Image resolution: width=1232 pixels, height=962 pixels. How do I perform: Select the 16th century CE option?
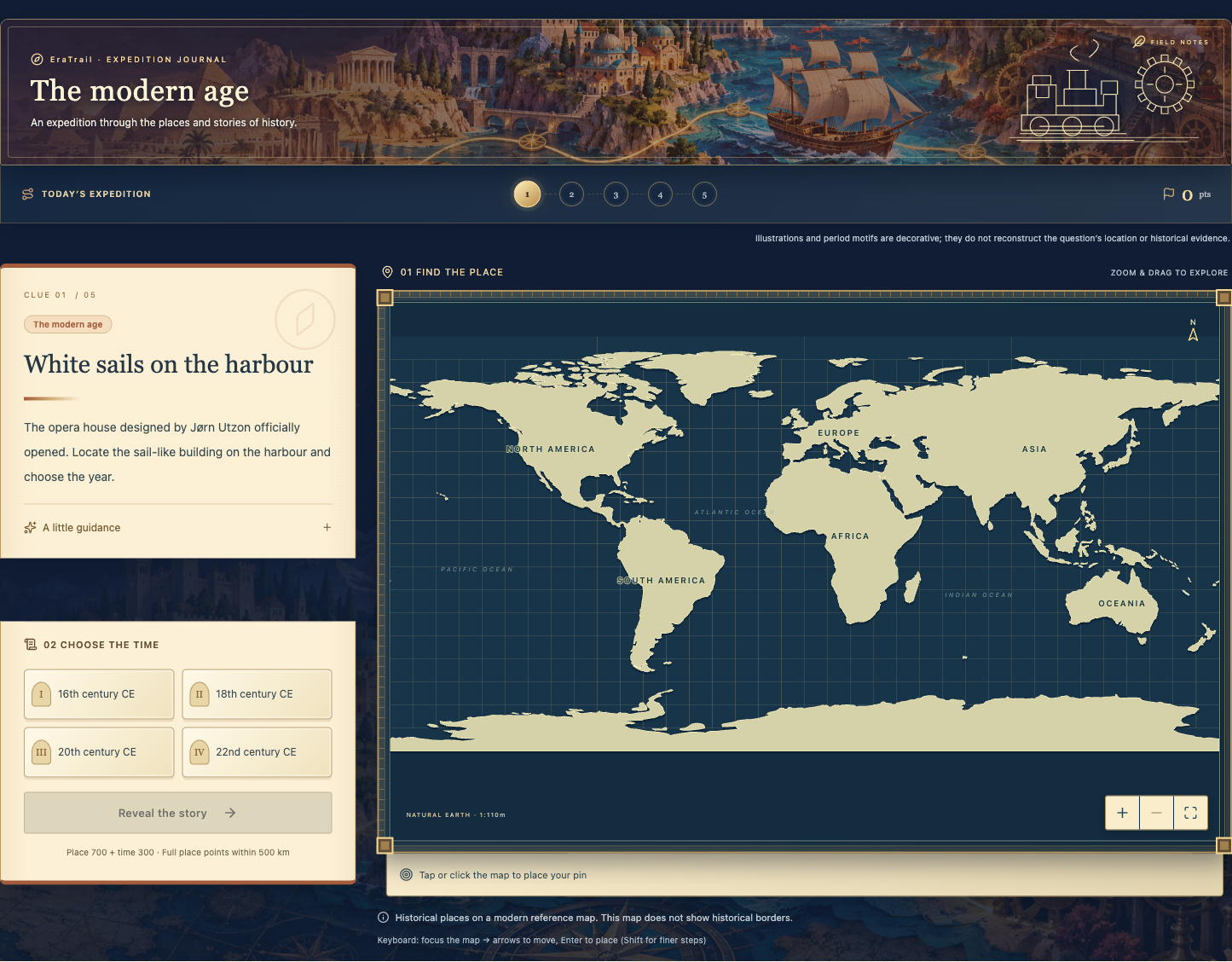tap(99, 694)
